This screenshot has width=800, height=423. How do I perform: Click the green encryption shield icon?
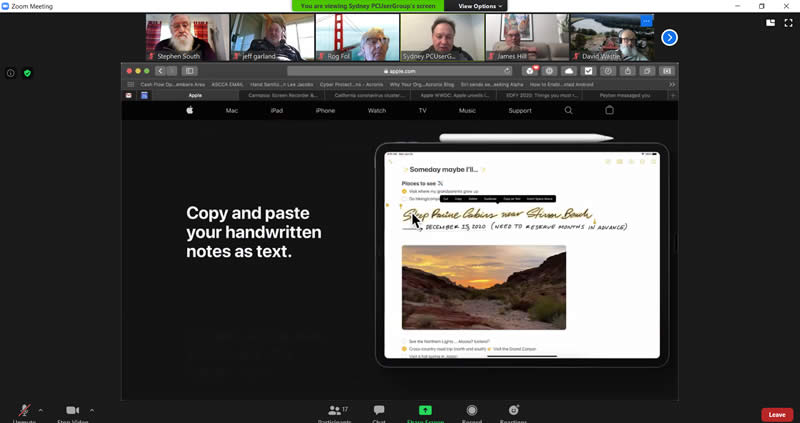click(28, 73)
